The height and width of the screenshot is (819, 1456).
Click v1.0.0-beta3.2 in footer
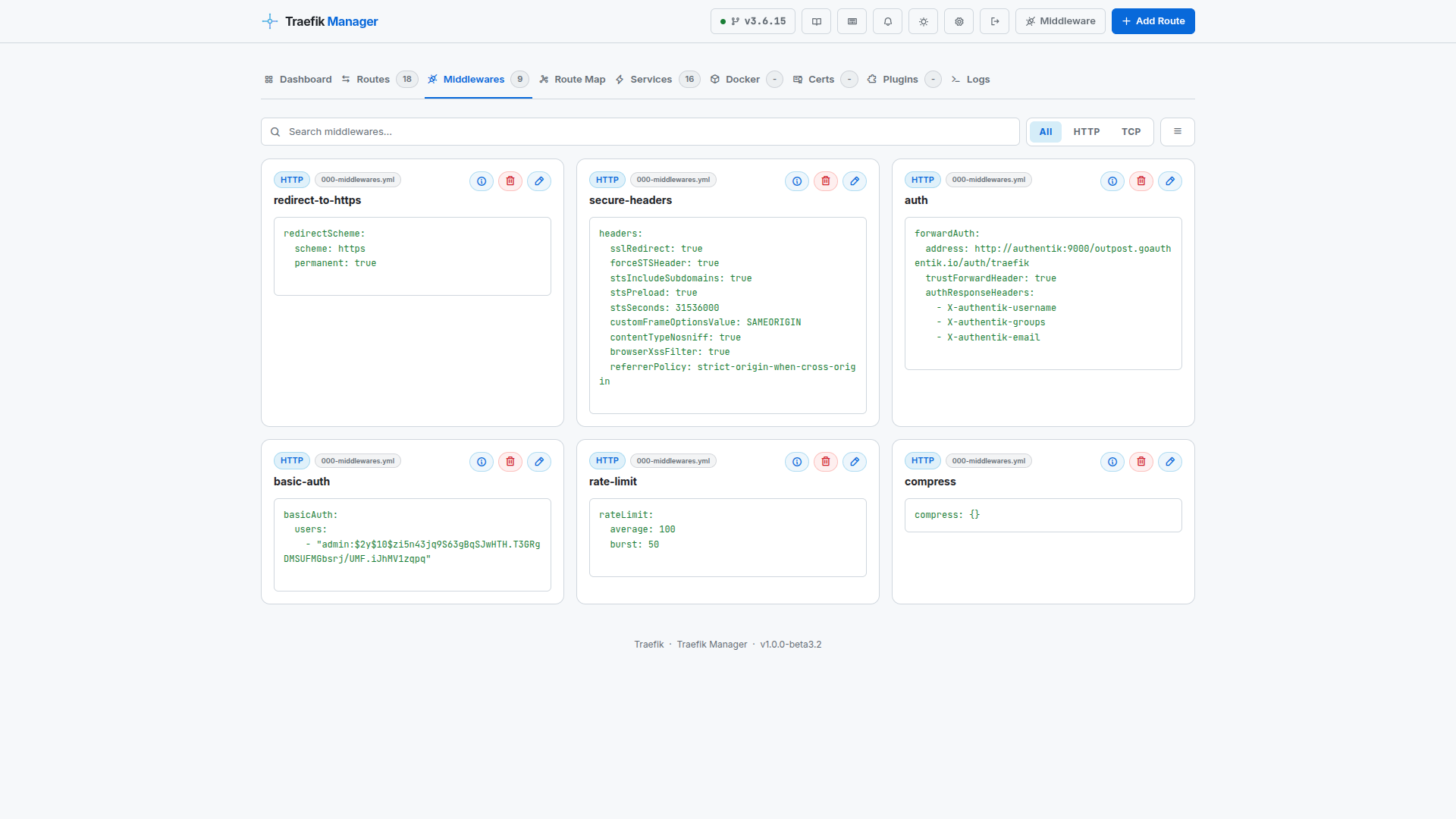click(x=791, y=645)
